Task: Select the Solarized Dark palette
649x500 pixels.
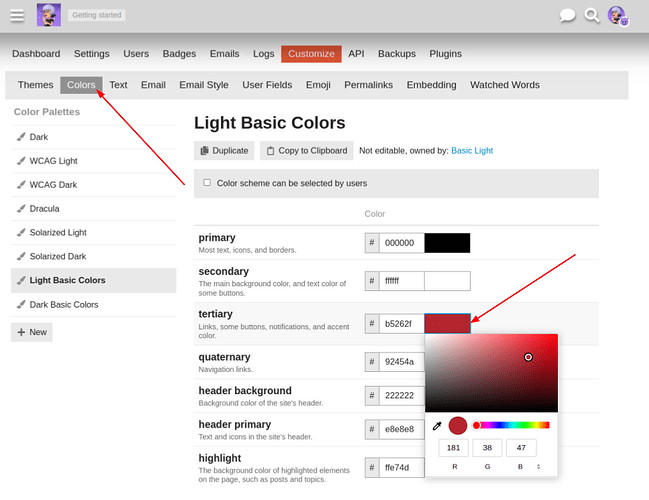Action: [94, 257]
